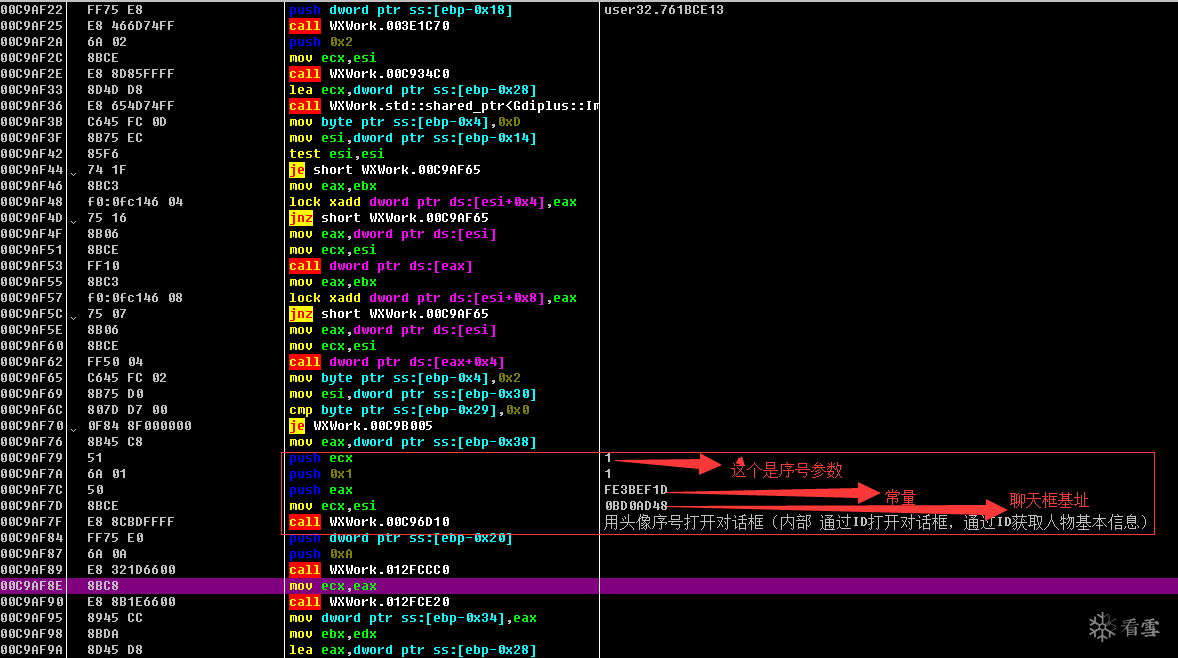1178x658 pixels.
Task: Select the push eax instruction
Action: click(x=321, y=490)
